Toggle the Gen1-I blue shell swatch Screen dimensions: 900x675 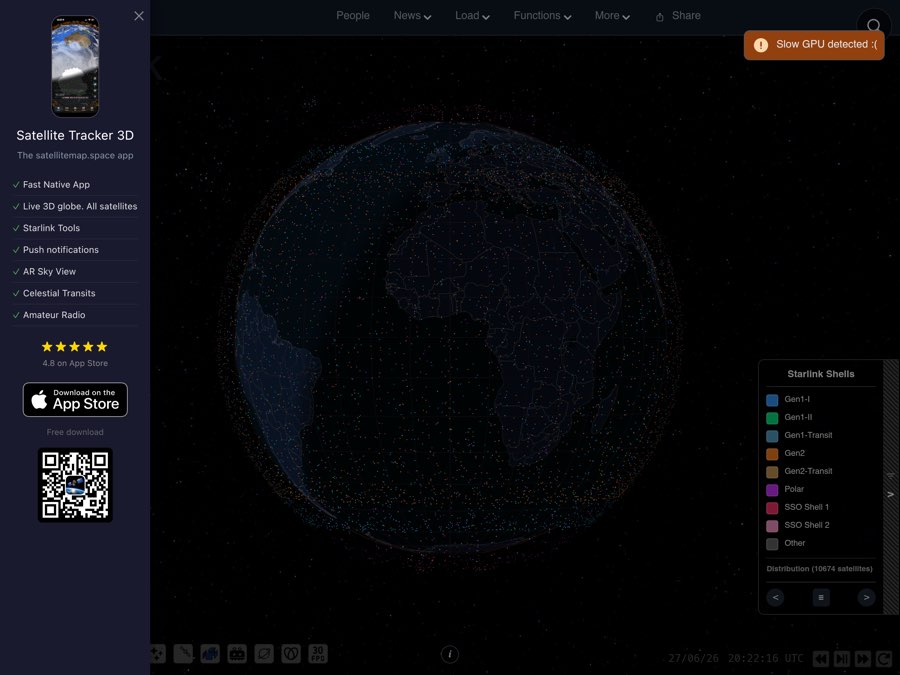772,399
